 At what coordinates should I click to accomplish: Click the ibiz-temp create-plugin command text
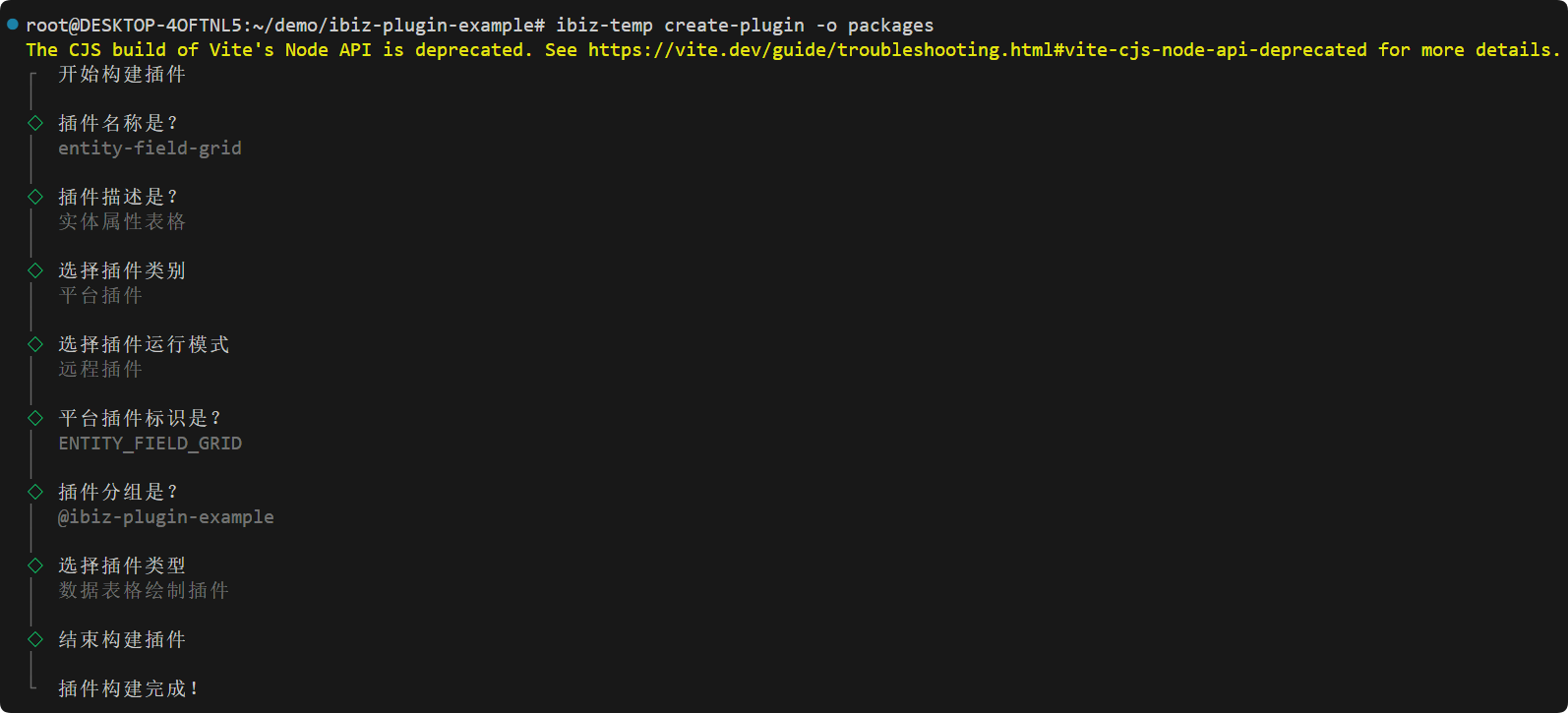(745, 26)
